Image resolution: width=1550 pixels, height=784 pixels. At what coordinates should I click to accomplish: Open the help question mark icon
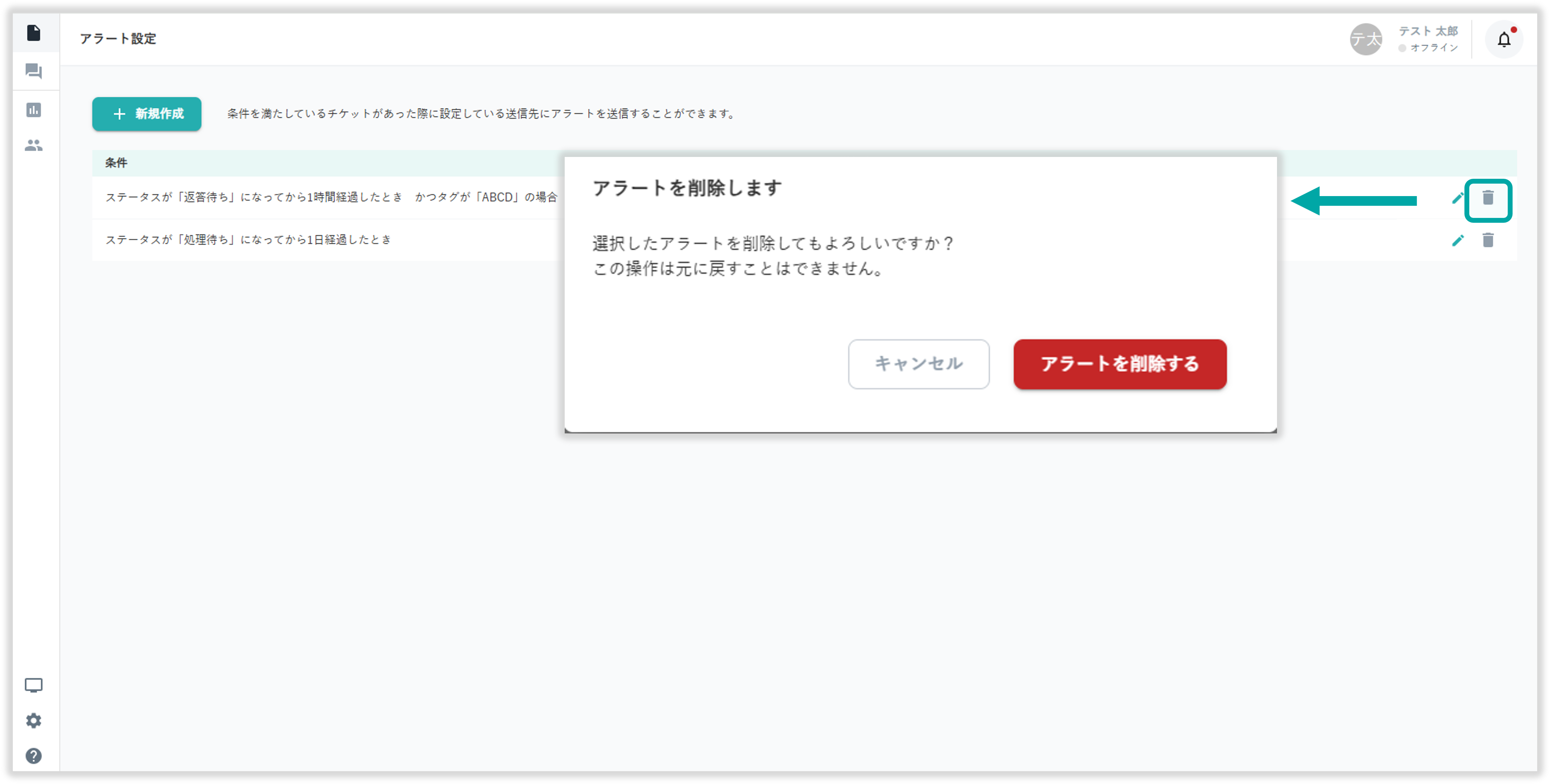click(34, 756)
